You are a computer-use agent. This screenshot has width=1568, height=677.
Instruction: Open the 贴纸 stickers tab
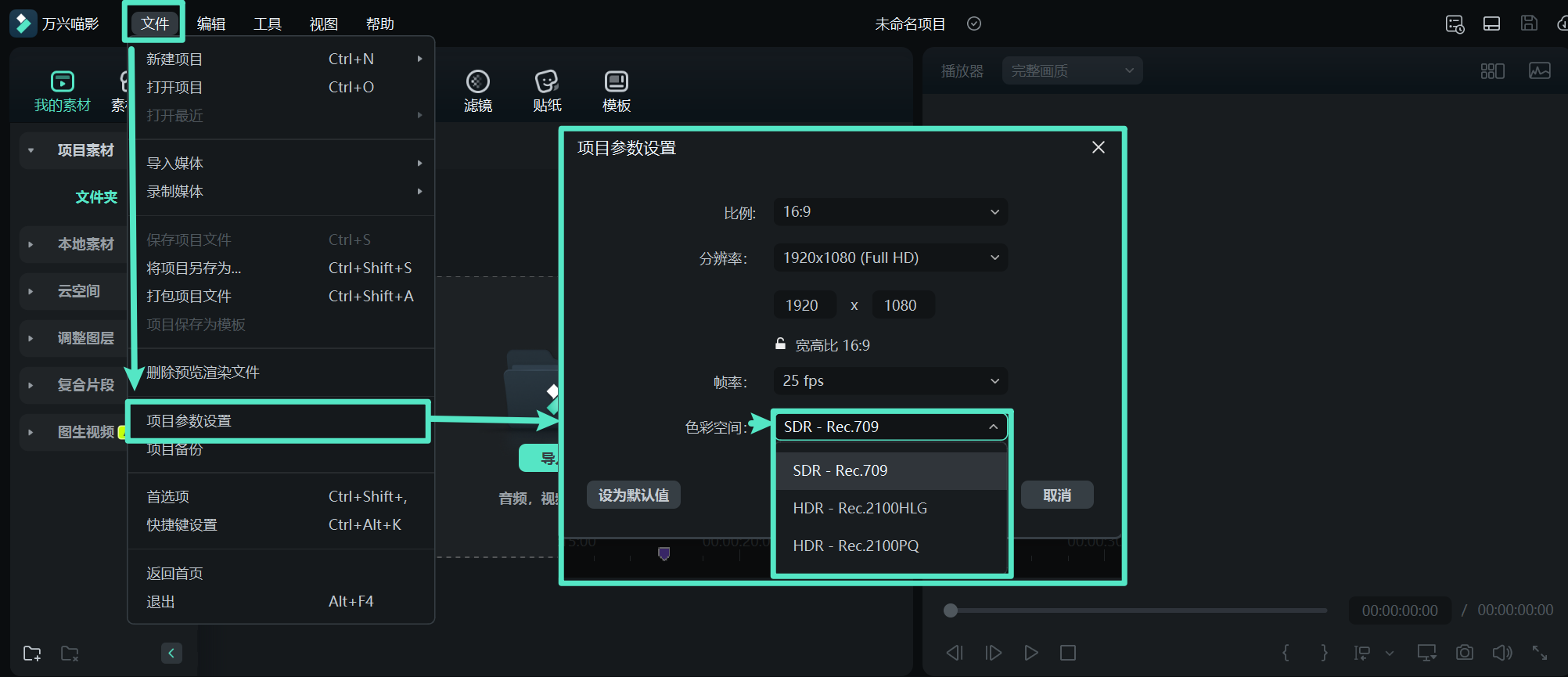547,92
